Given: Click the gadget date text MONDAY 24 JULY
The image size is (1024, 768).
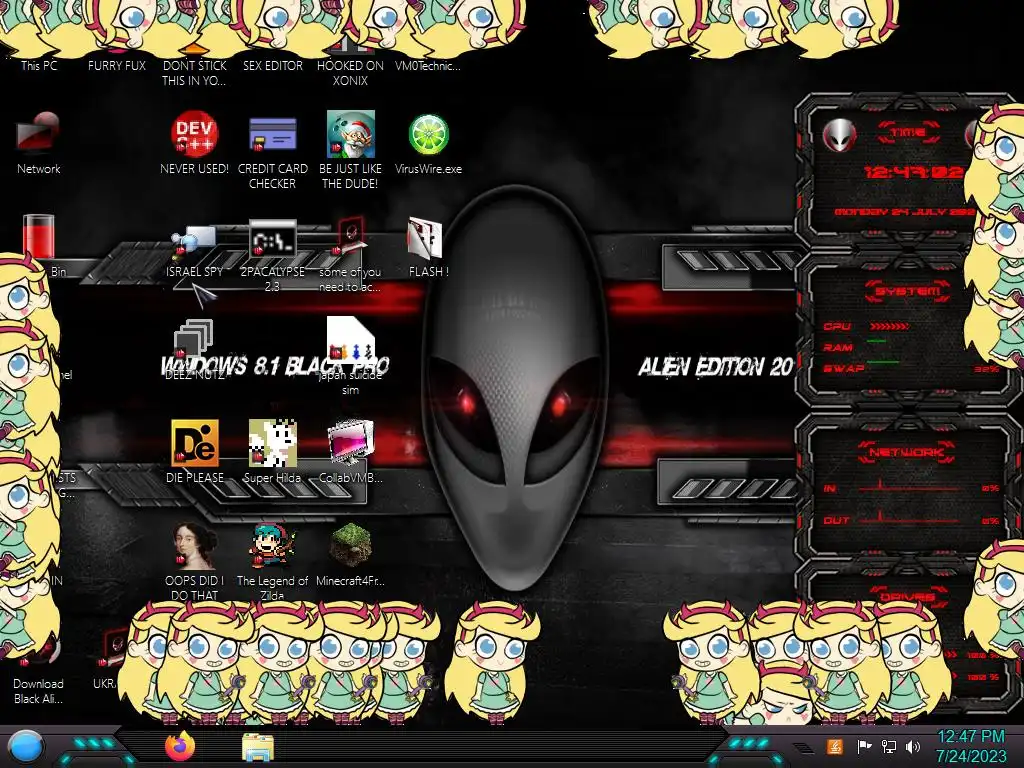Looking at the screenshot, I should (x=904, y=212).
